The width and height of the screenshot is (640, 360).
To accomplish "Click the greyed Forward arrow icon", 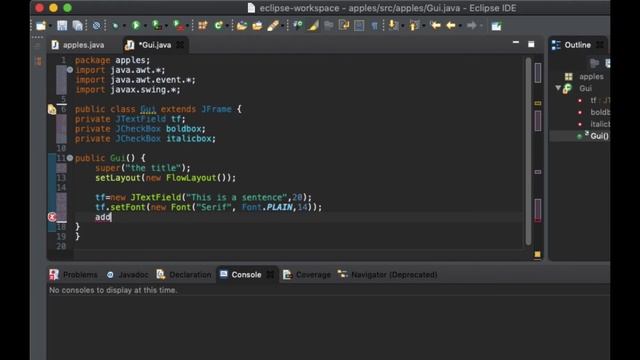I will tap(471, 26).
